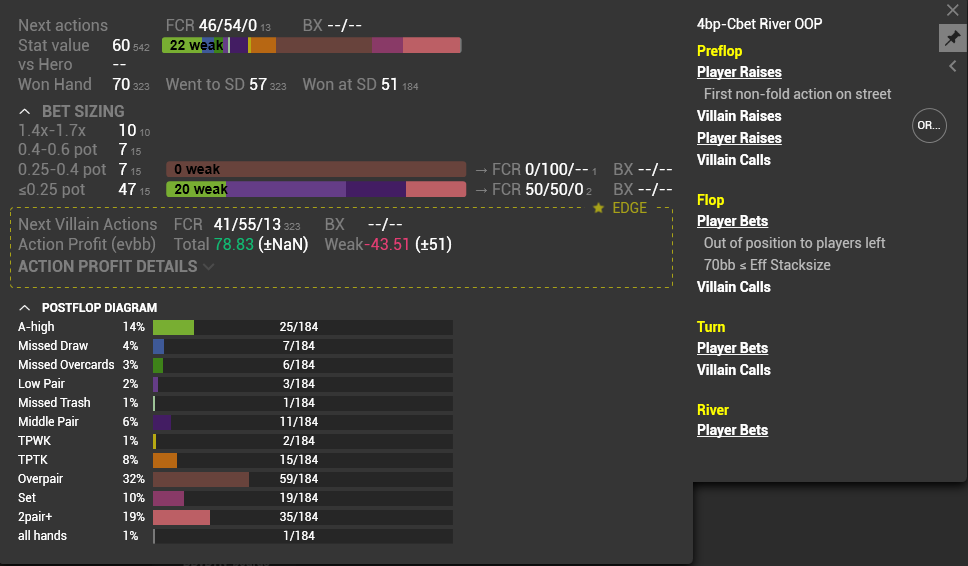Open Flop Player Bets link

pyautogui.click(x=732, y=221)
